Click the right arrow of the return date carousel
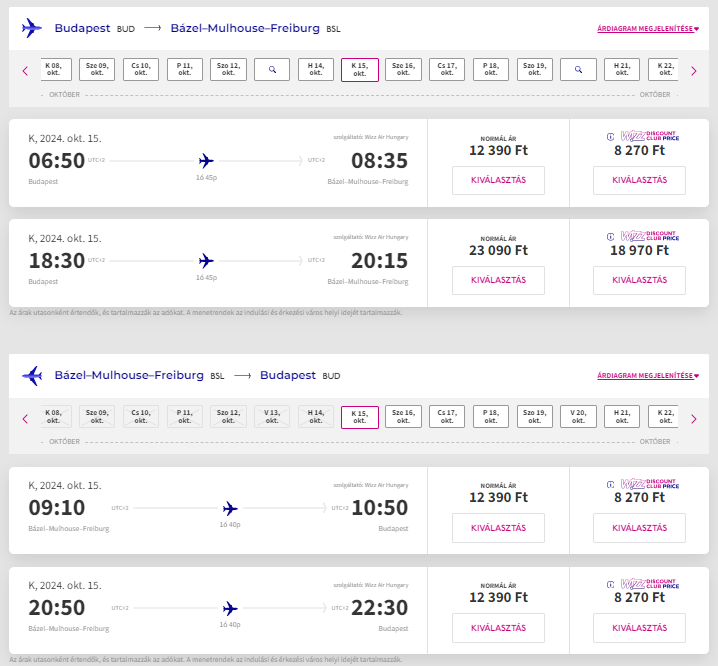Screen dimensions: 718x666 coord(694,418)
